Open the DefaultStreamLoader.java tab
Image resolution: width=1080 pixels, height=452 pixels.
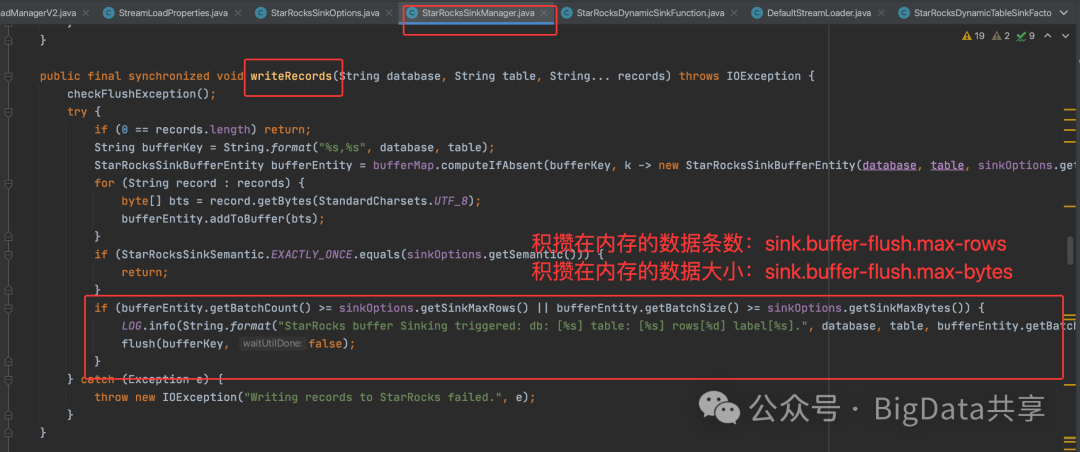point(818,12)
